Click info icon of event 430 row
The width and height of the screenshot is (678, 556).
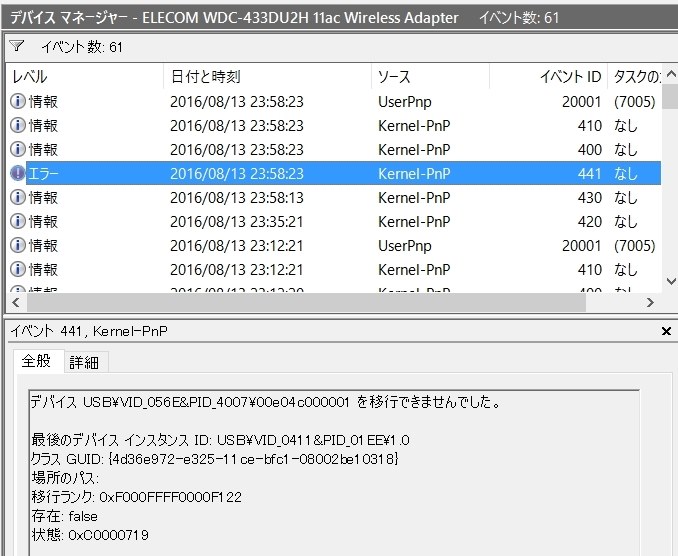pos(18,198)
